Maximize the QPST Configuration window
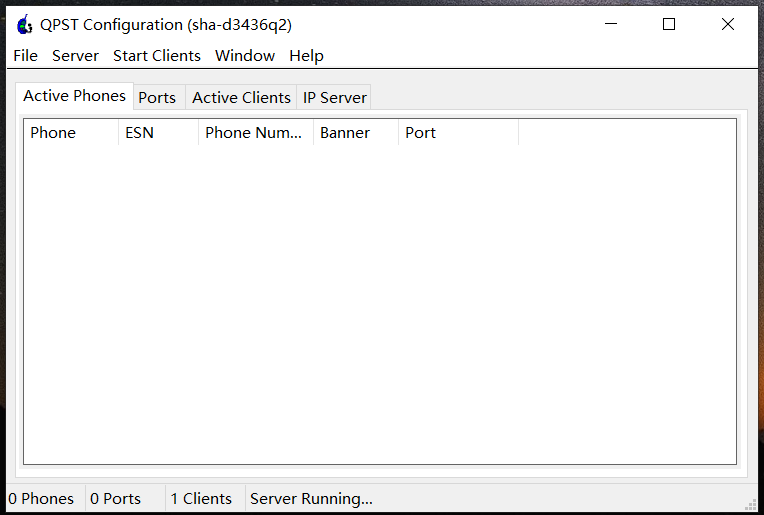This screenshot has width=764, height=515. pos(669,24)
